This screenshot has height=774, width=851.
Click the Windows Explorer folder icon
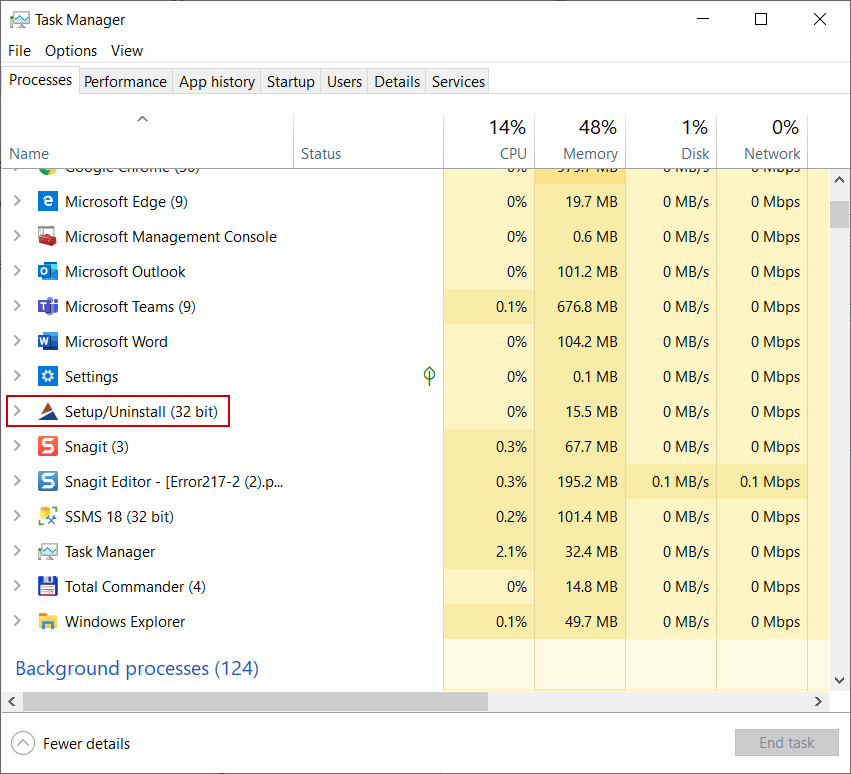coord(48,621)
